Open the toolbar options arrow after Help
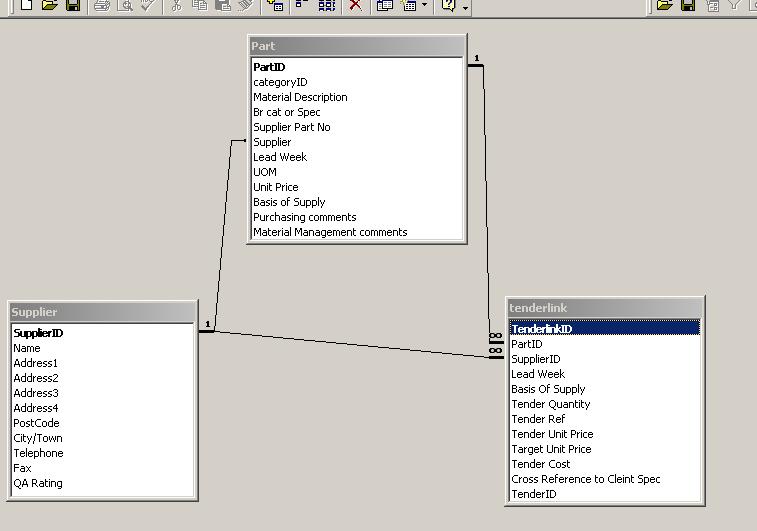Viewport: 757px width, 531px height. (465, 7)
